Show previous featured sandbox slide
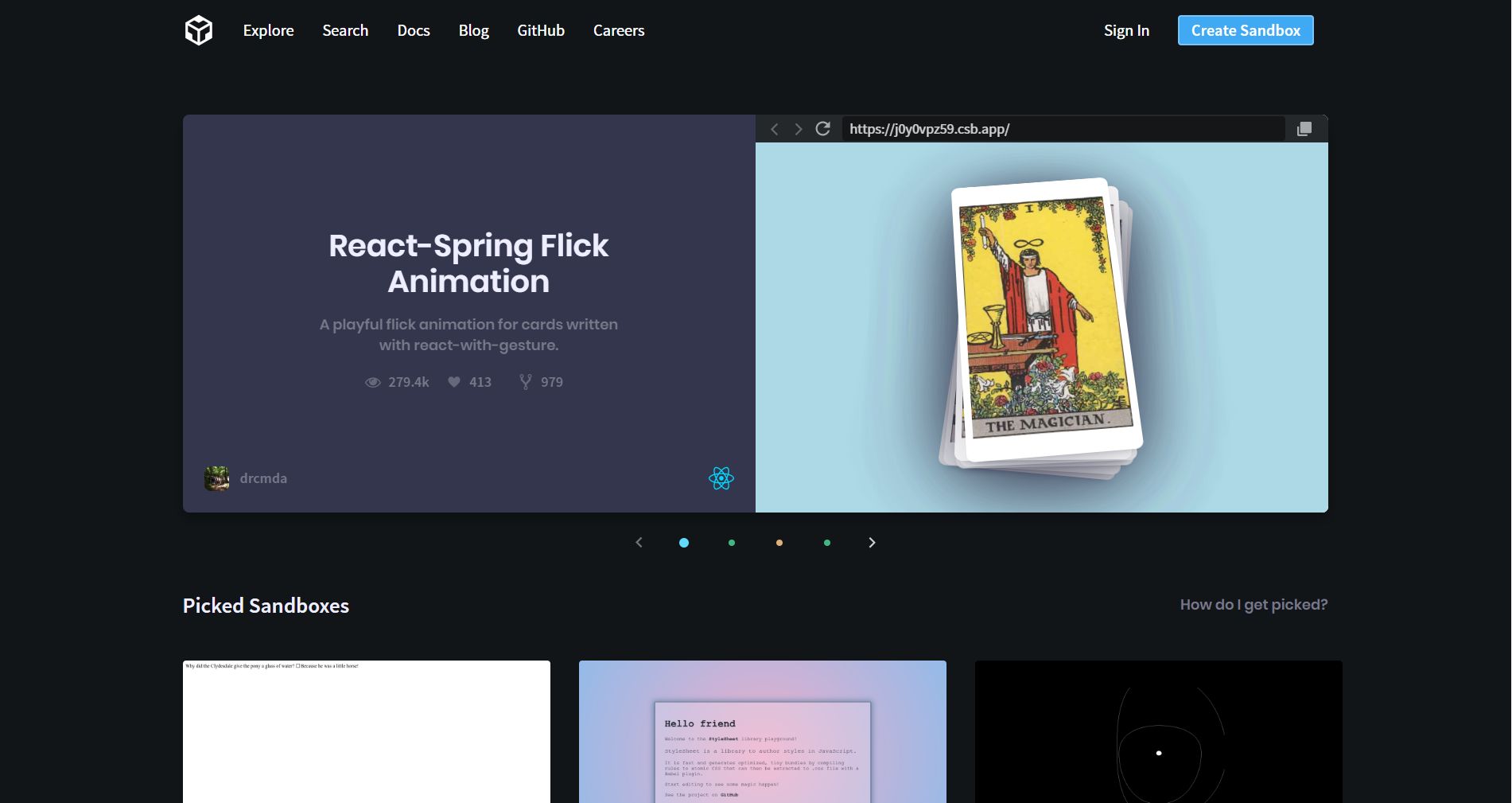 (x=639, y=543)
